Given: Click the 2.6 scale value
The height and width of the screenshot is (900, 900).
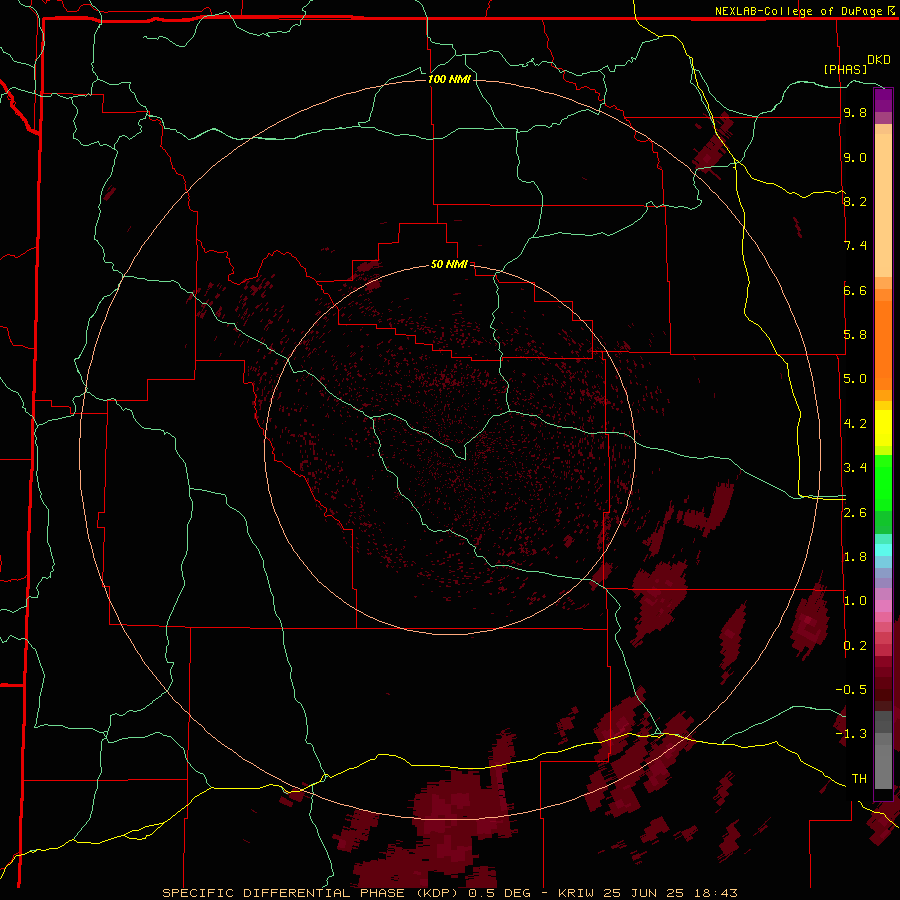Looking at the screenshot, I should tap(855, 513).
